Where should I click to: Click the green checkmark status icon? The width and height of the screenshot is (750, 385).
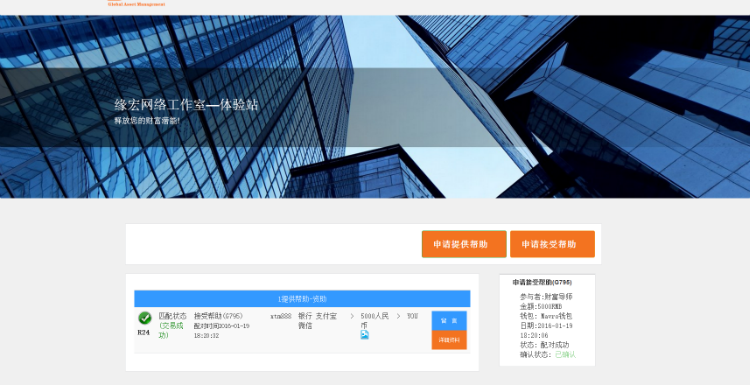click(144, 318)
